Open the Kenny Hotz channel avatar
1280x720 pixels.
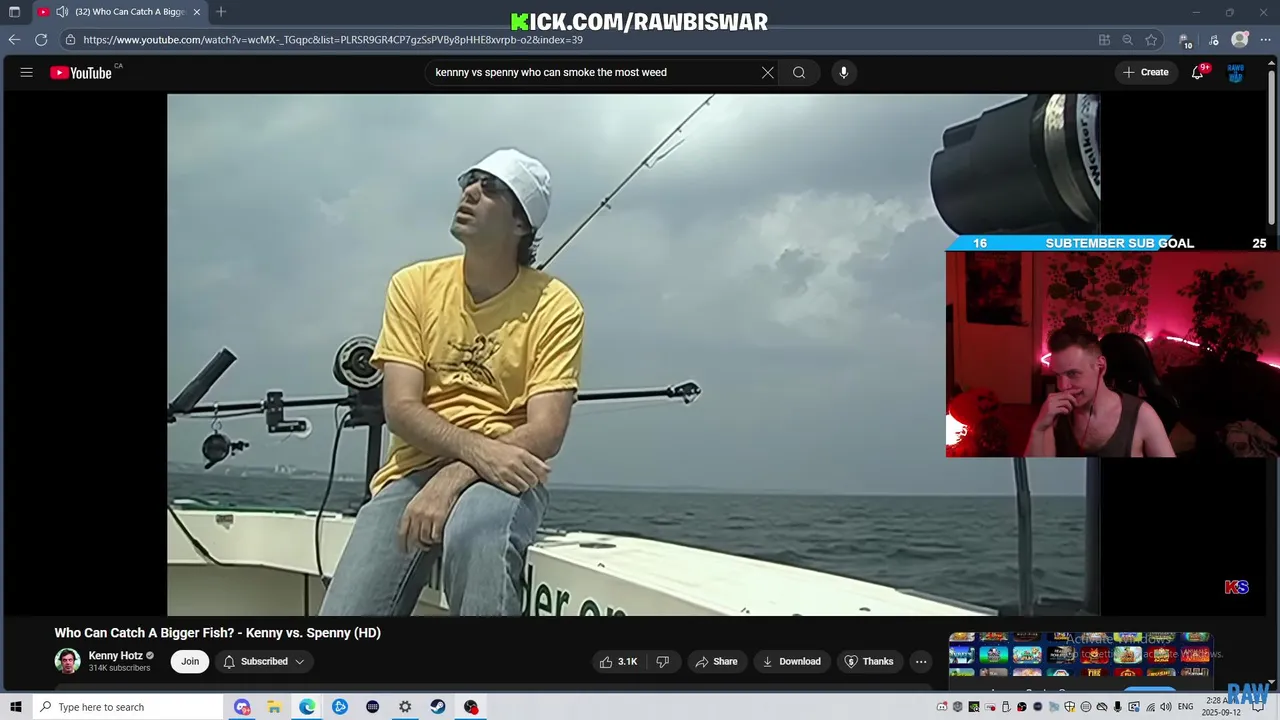point(67,661)
